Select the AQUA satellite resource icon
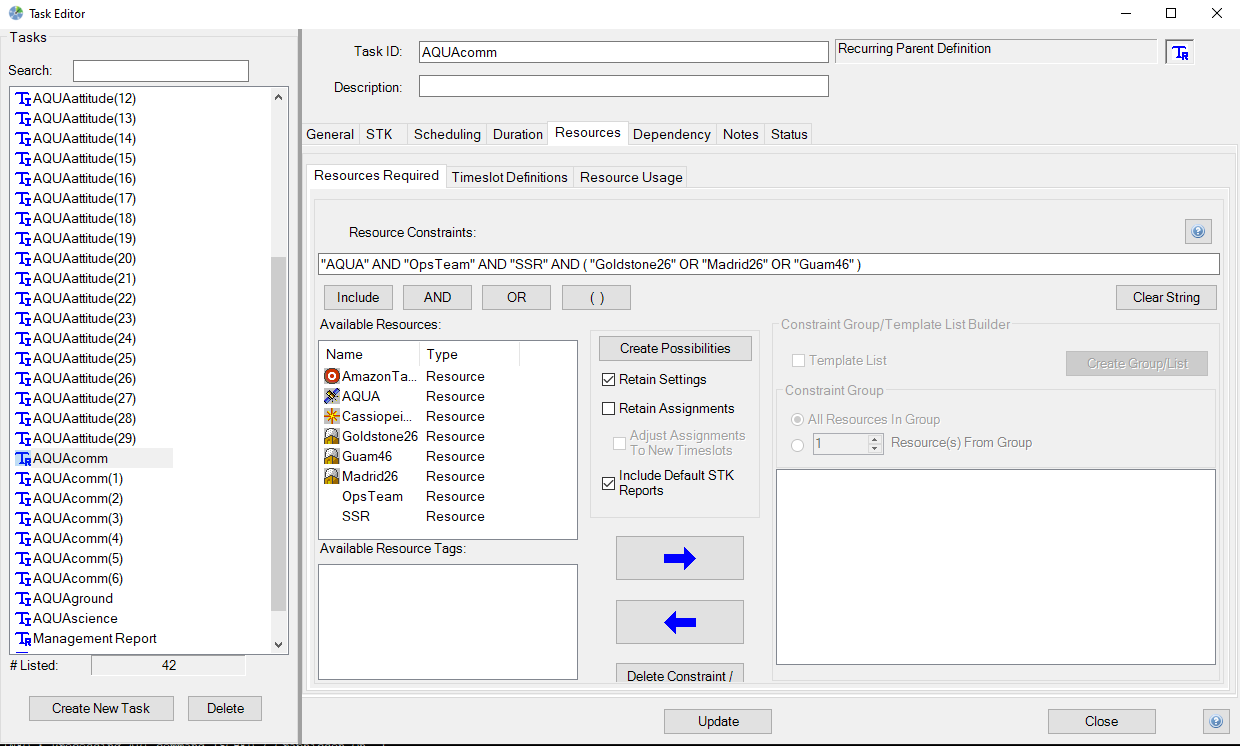The image size is (1240, 746). click(332, 397)
